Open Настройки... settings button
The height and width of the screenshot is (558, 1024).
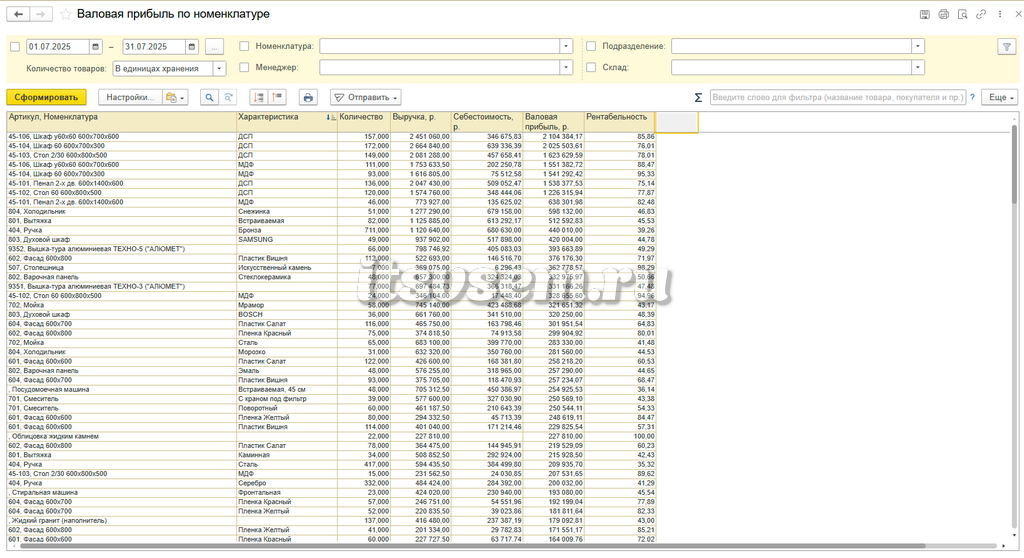[x=130, y=97]
